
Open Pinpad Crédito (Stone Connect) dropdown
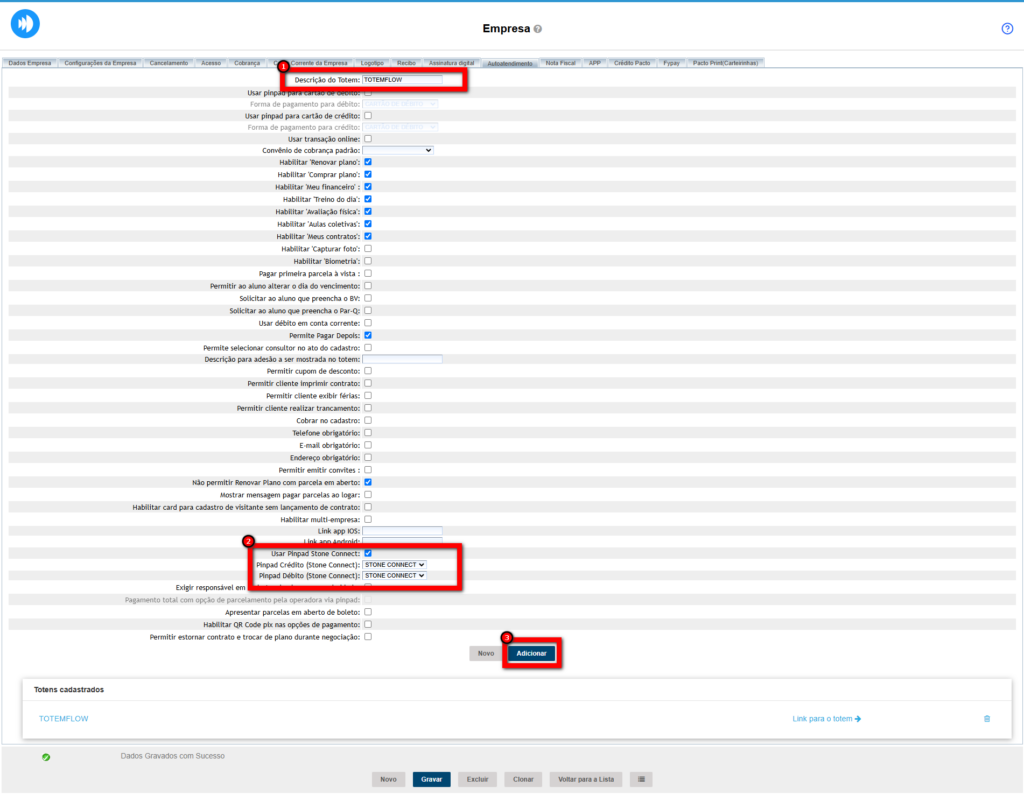[394, 565]
